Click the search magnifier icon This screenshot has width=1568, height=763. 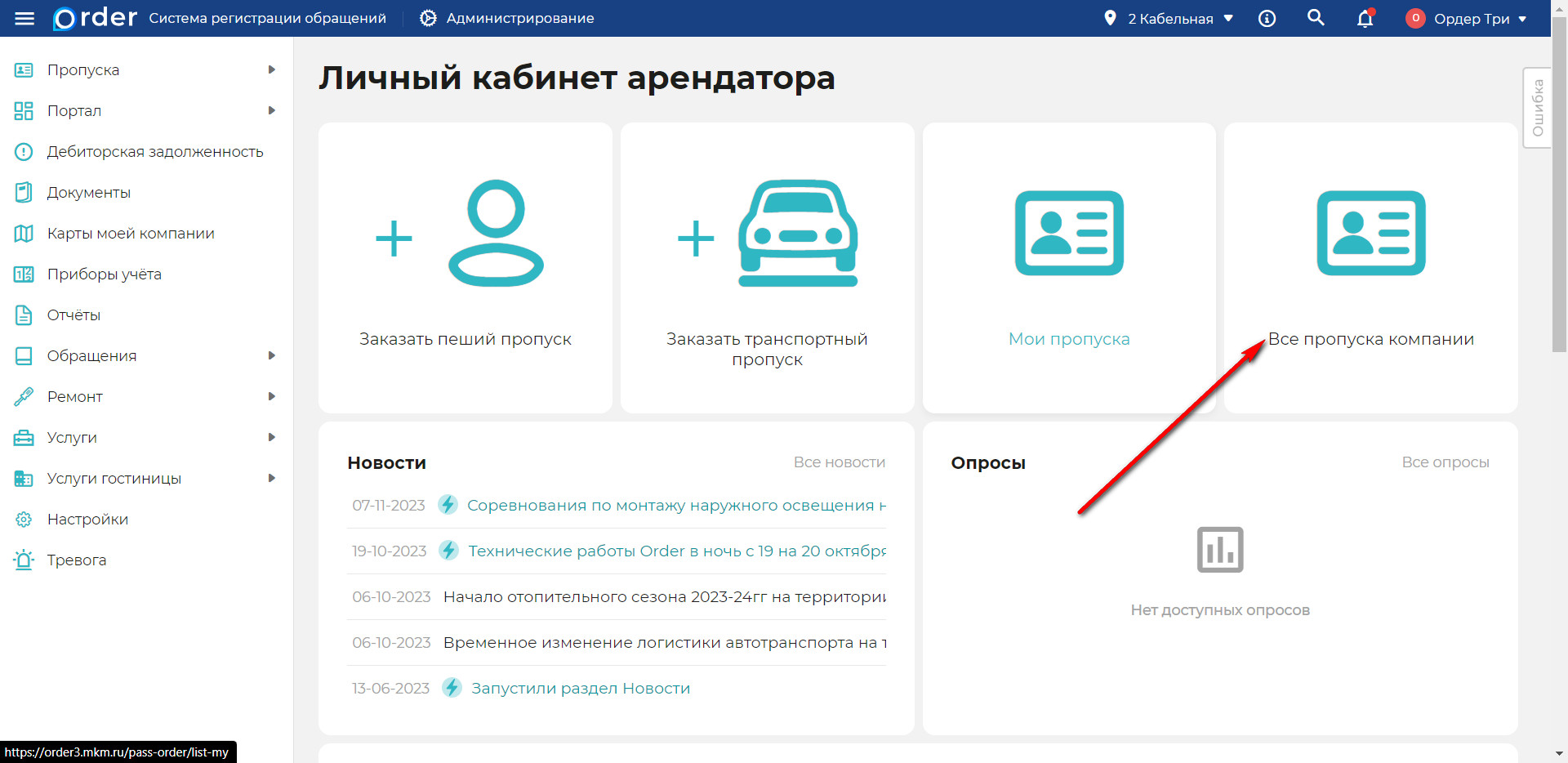pyautogui.click(x=1316, y=17)
